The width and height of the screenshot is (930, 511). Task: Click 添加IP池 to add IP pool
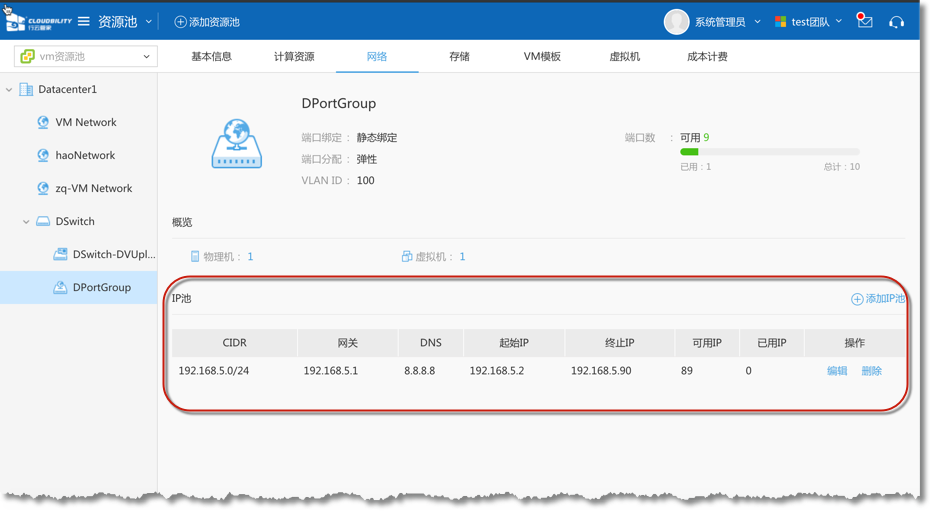878,299
